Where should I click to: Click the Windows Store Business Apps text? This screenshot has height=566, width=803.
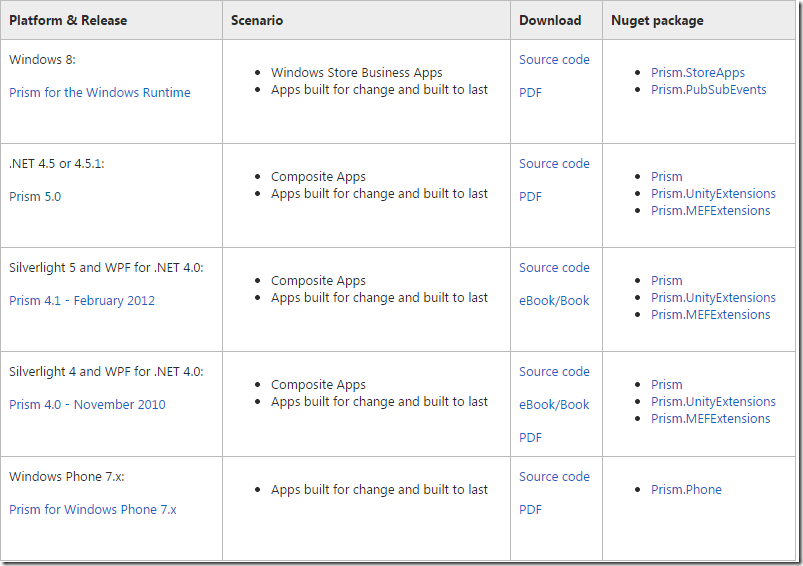pos(356,73)
